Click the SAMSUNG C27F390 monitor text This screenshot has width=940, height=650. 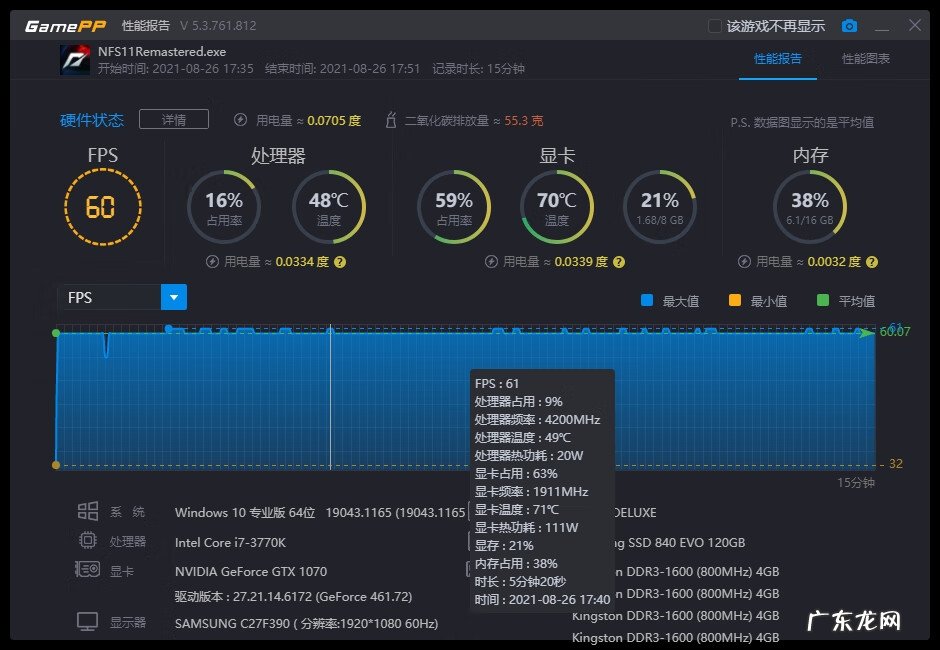(306, 624)
